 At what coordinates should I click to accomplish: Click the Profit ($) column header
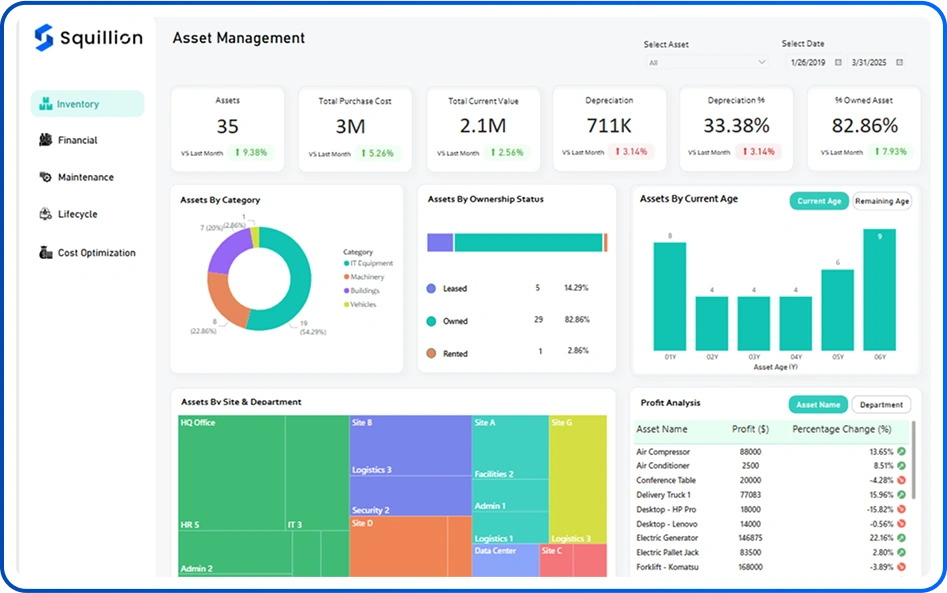click(x=749, y=430)
